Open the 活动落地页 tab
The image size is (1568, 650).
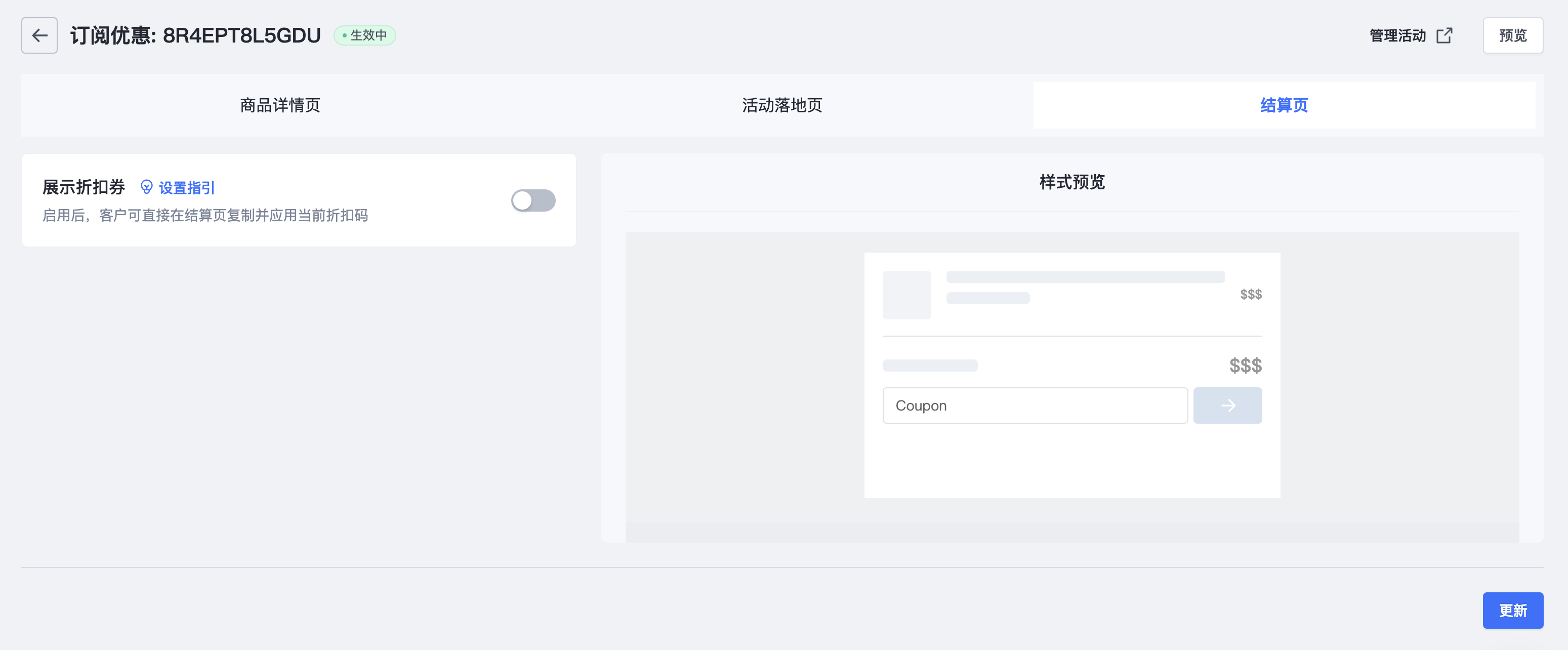coord(781,105)
